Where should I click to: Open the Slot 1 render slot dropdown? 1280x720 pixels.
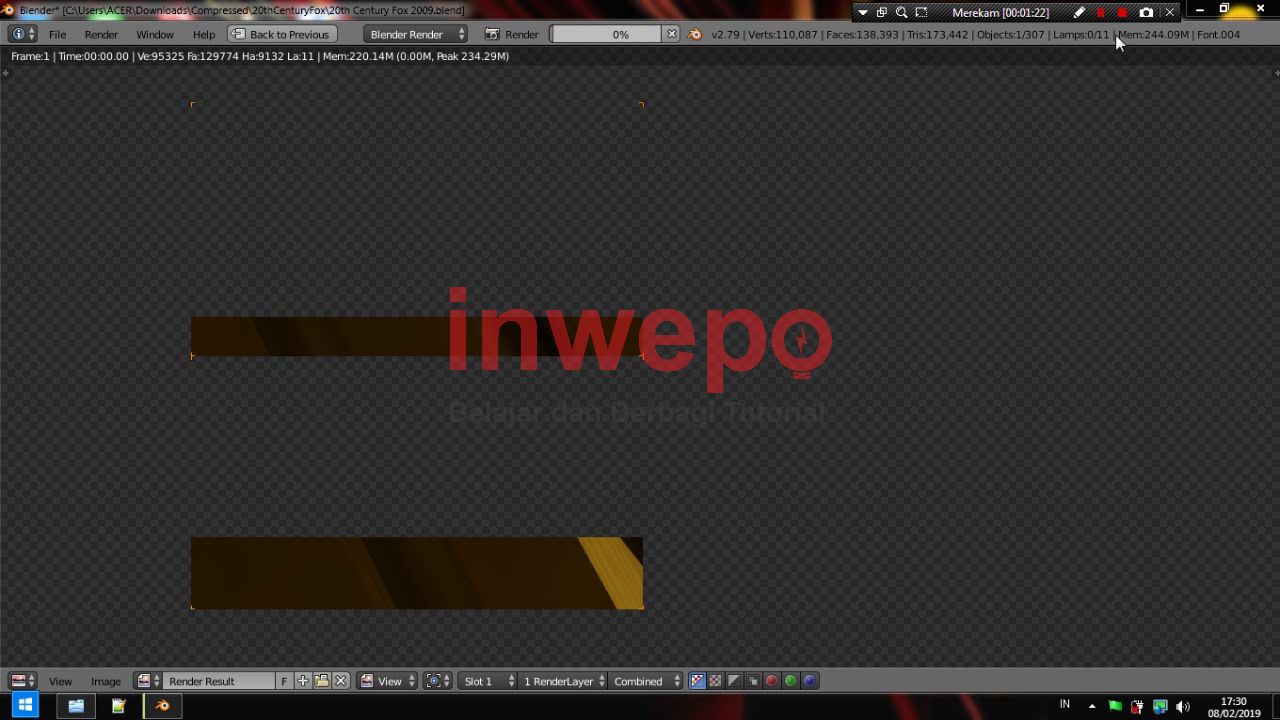(488, 681)
